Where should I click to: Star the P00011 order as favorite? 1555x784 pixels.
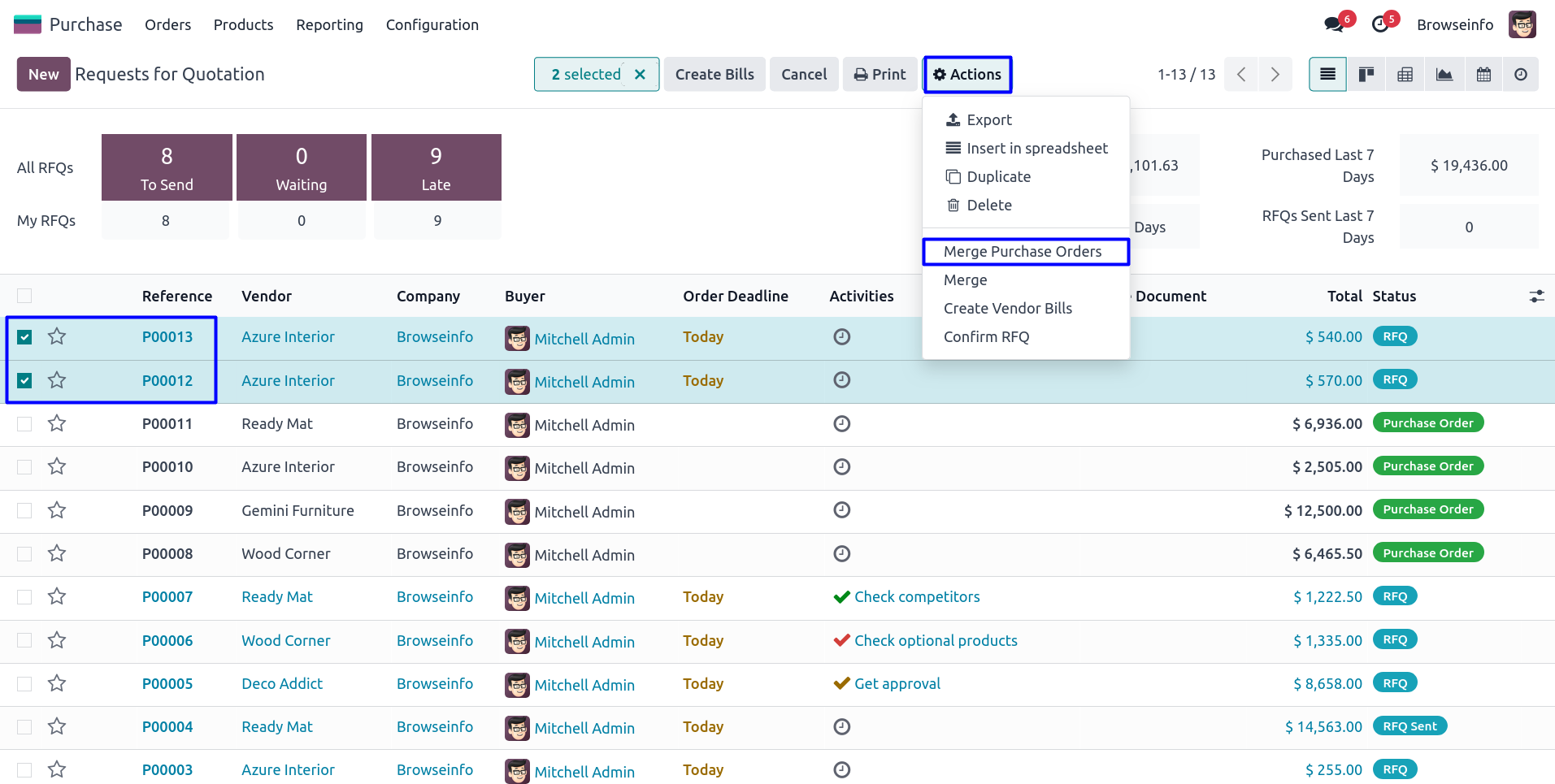click(x=57, y=423)
